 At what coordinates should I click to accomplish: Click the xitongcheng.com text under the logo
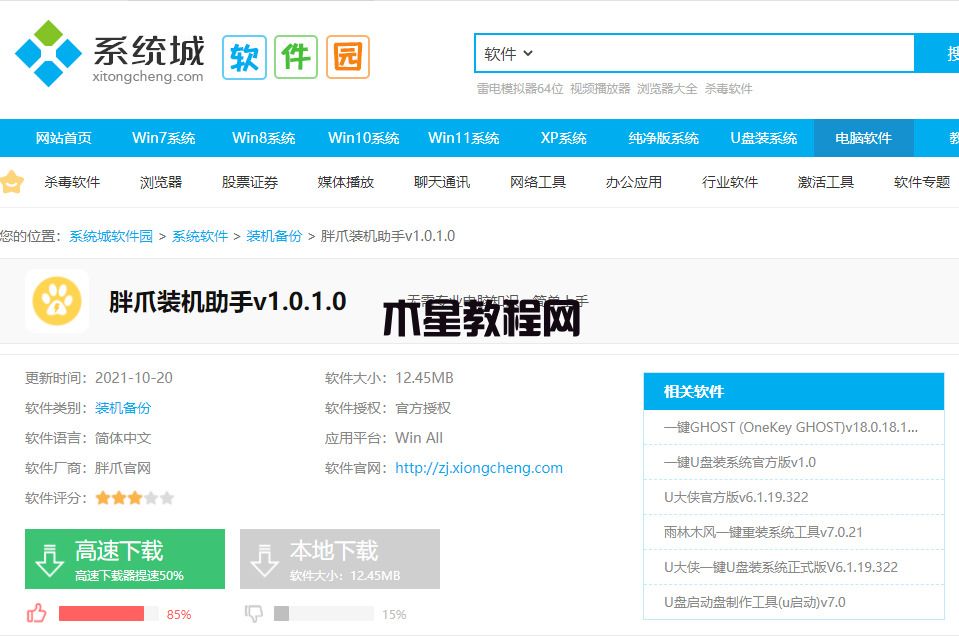(x=147, y=76)
